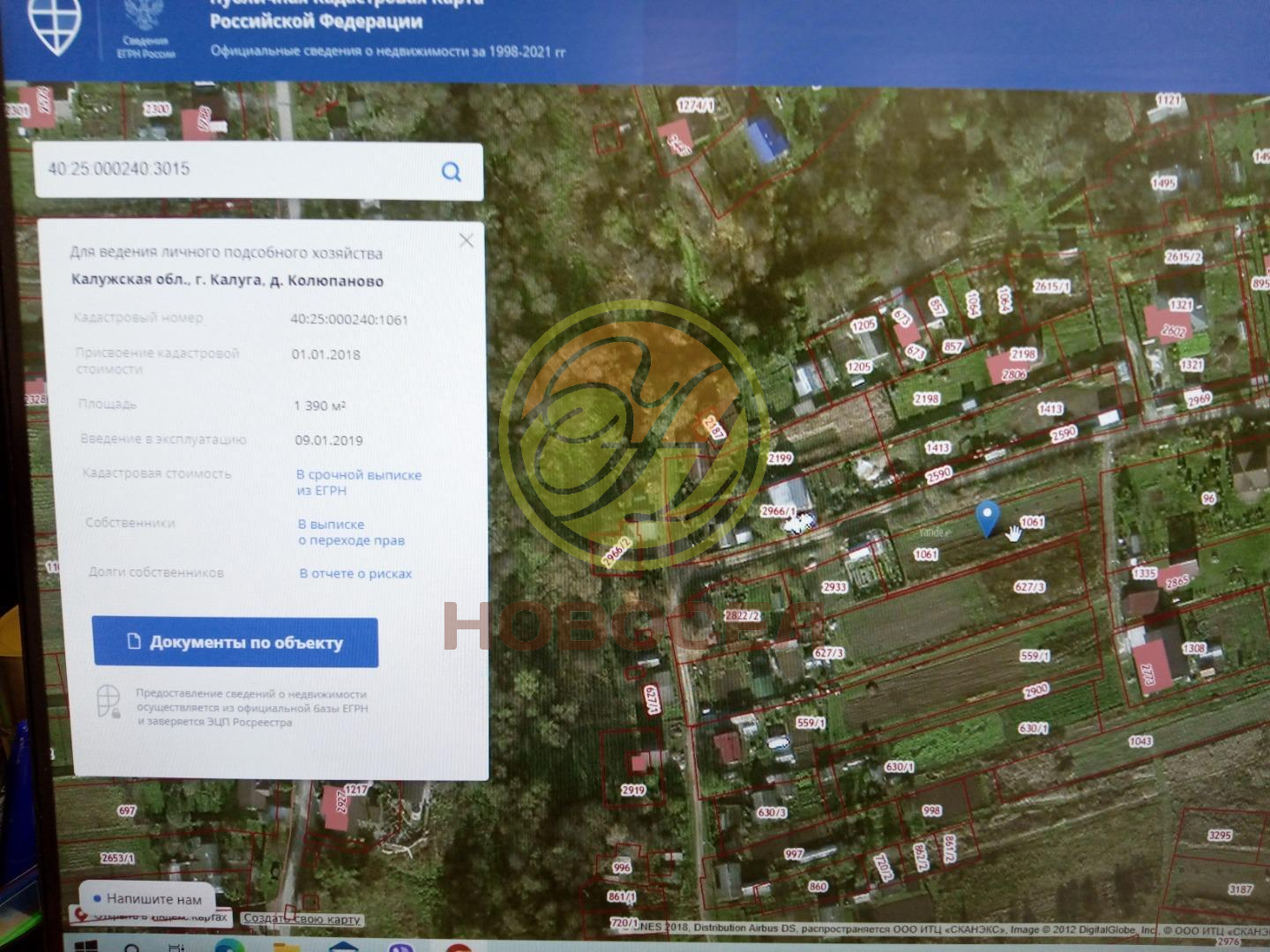The image size is (1270, 952).
Task: Open Microsoft Edge from the taskbar
Action: coord(228,946)
